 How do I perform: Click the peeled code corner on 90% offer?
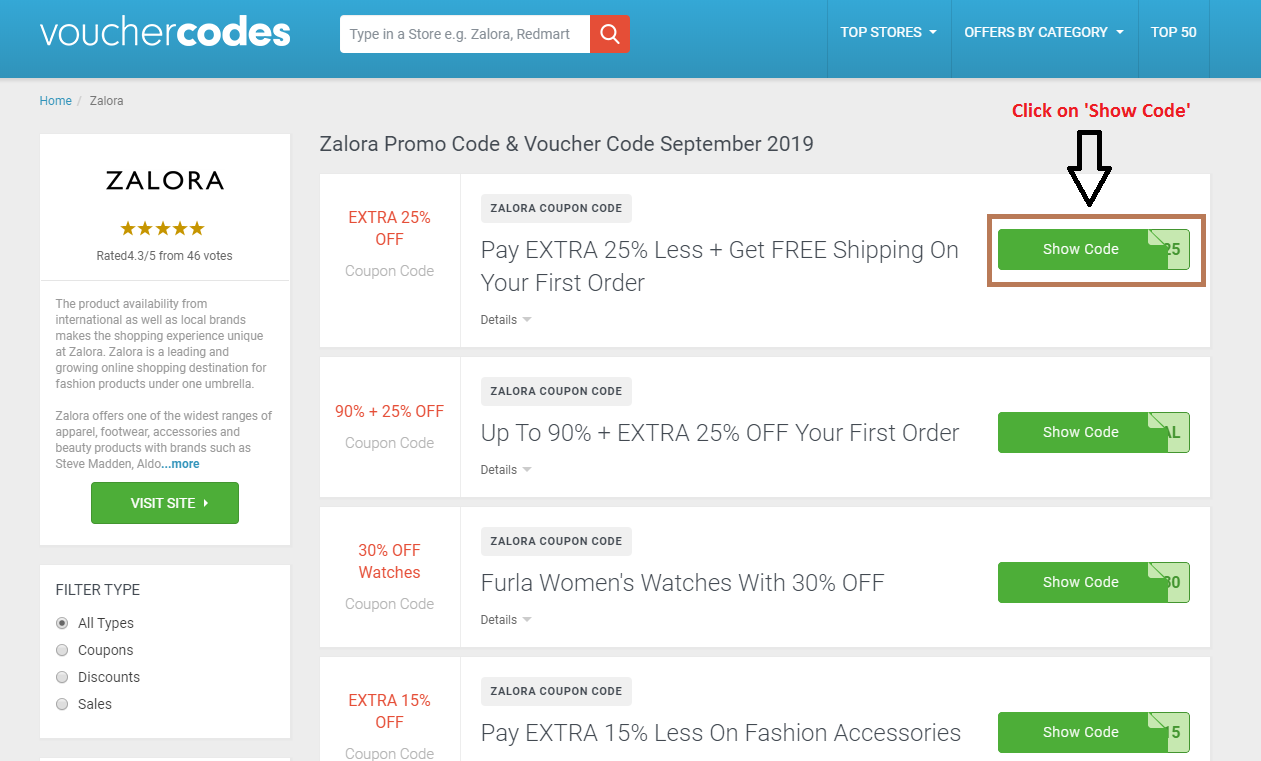(1169, 432)
